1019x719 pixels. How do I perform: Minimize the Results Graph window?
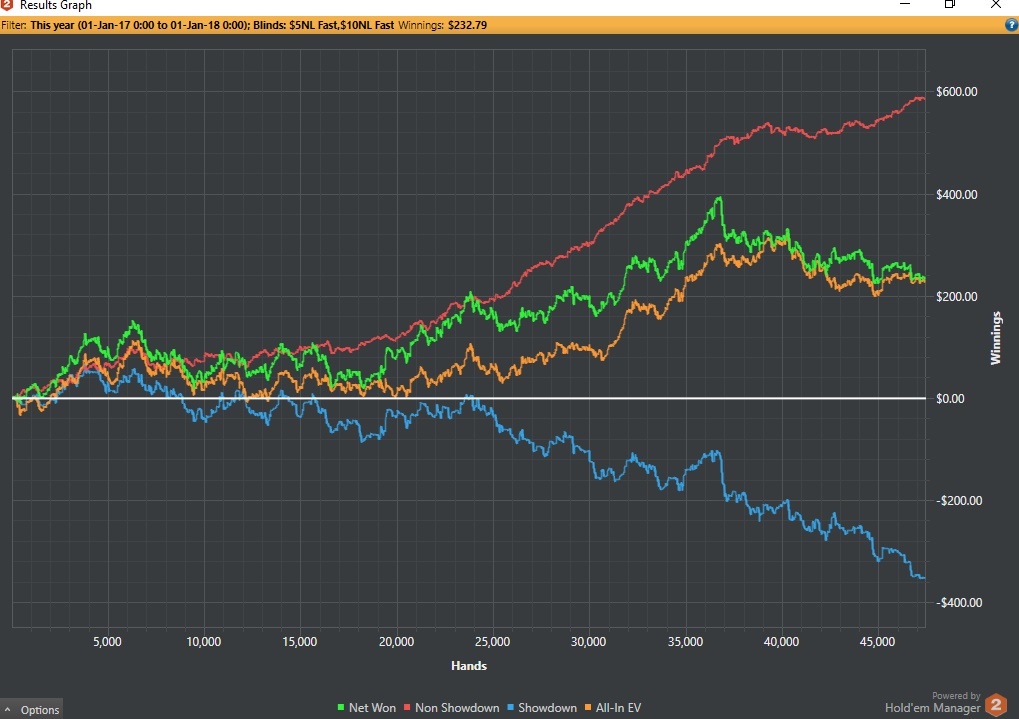pyautogui.click(x=905, y=5)
